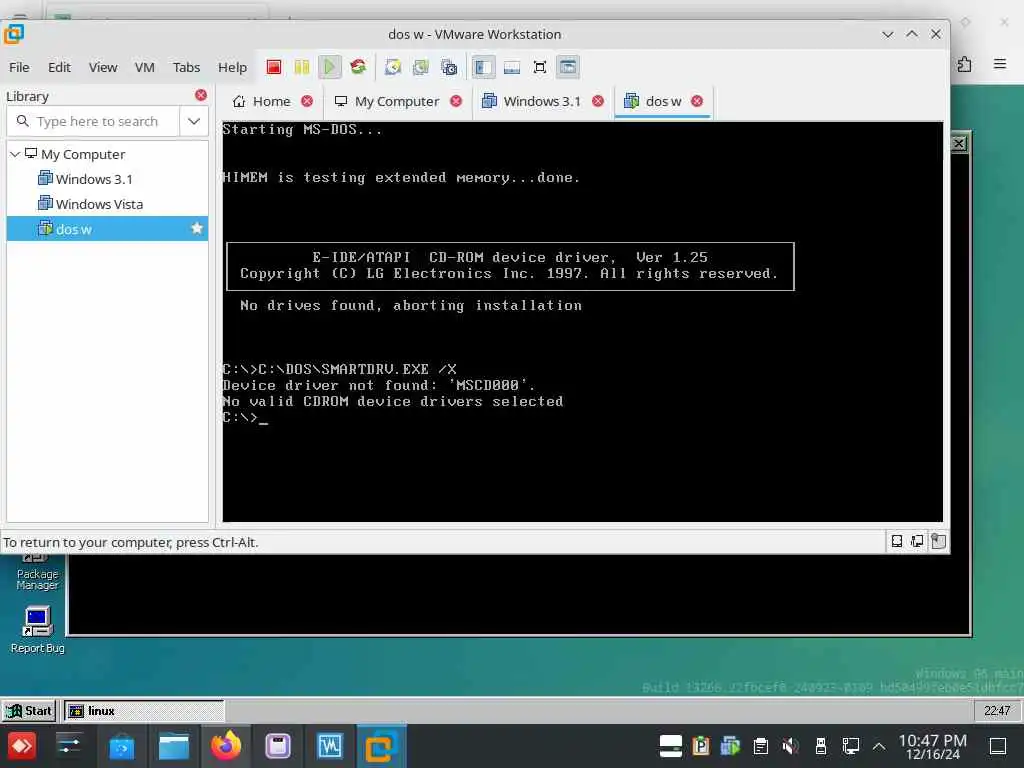Open the File menu

[19, 67]
